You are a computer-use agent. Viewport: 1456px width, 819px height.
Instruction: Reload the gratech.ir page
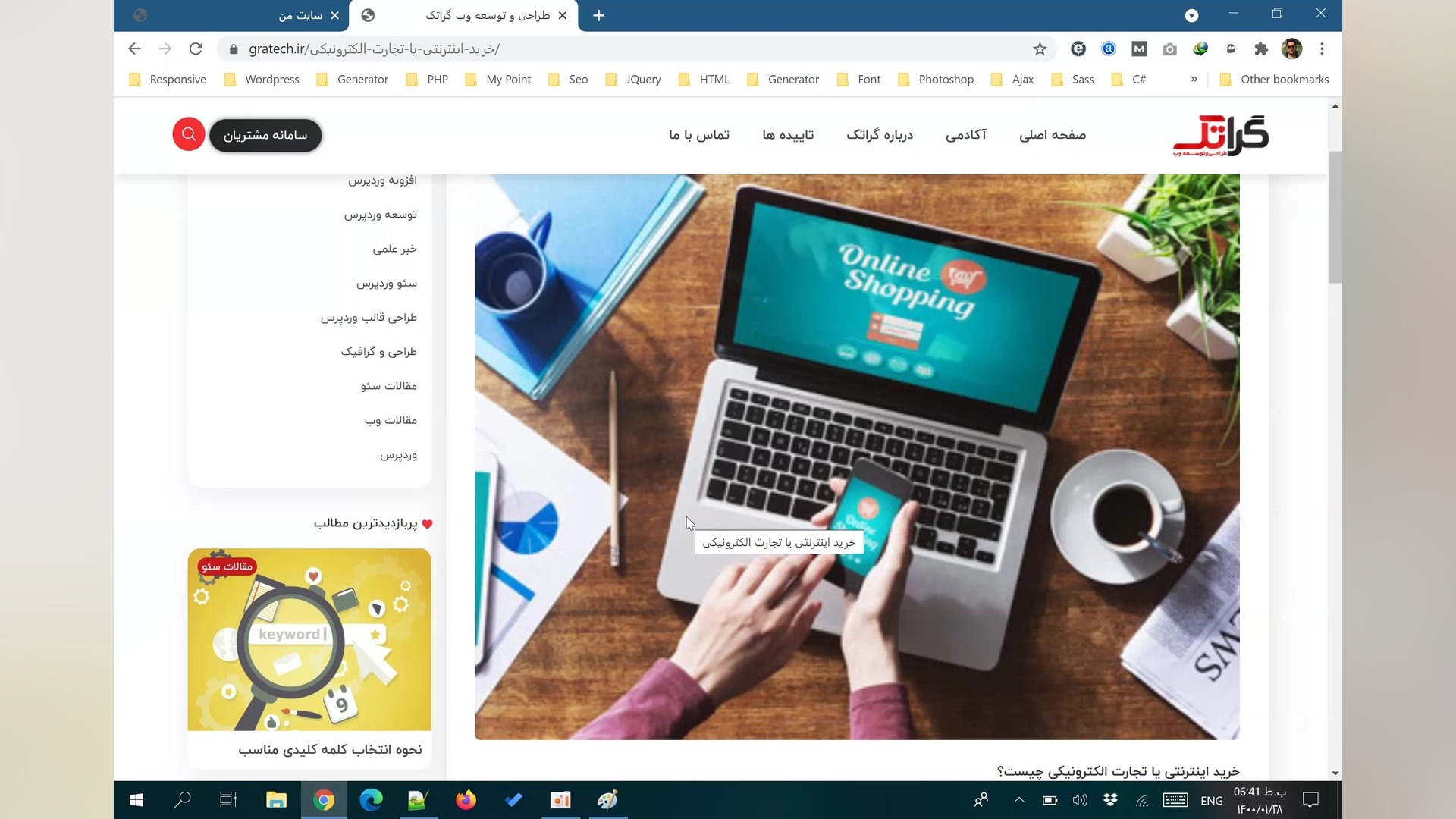(x=196, y=49)
